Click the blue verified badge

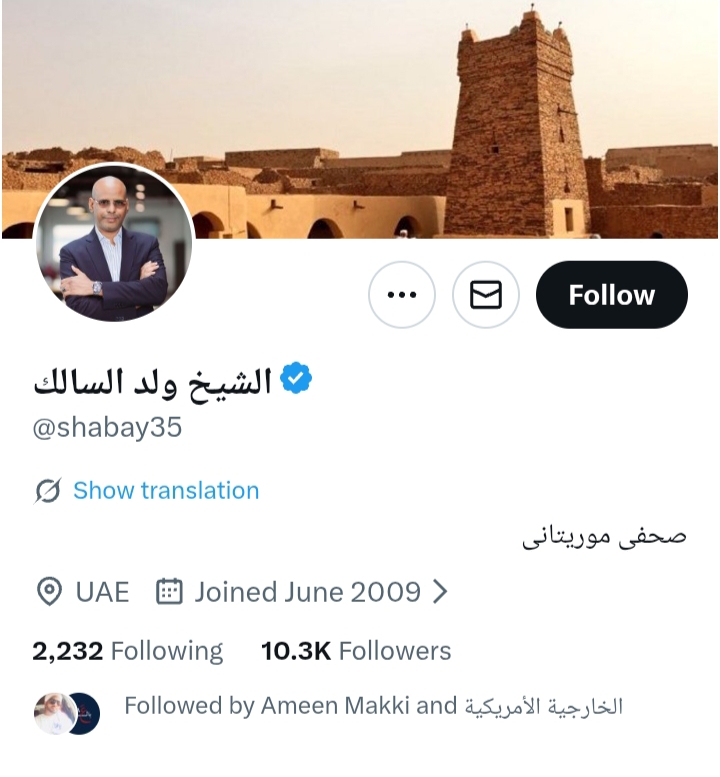coord(296,379)
